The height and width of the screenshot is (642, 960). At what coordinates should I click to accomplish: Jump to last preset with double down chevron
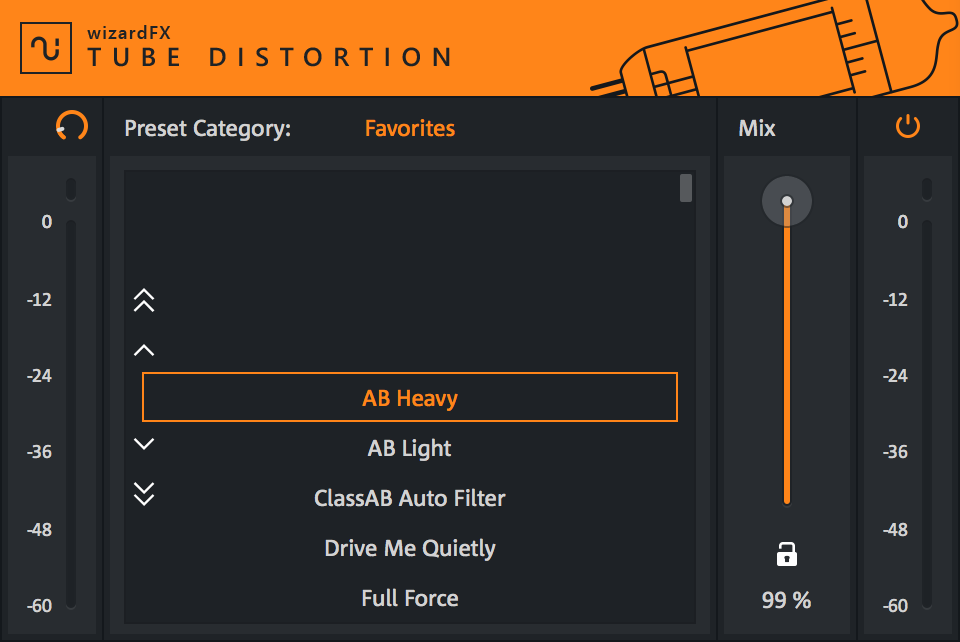click(144, 493)
